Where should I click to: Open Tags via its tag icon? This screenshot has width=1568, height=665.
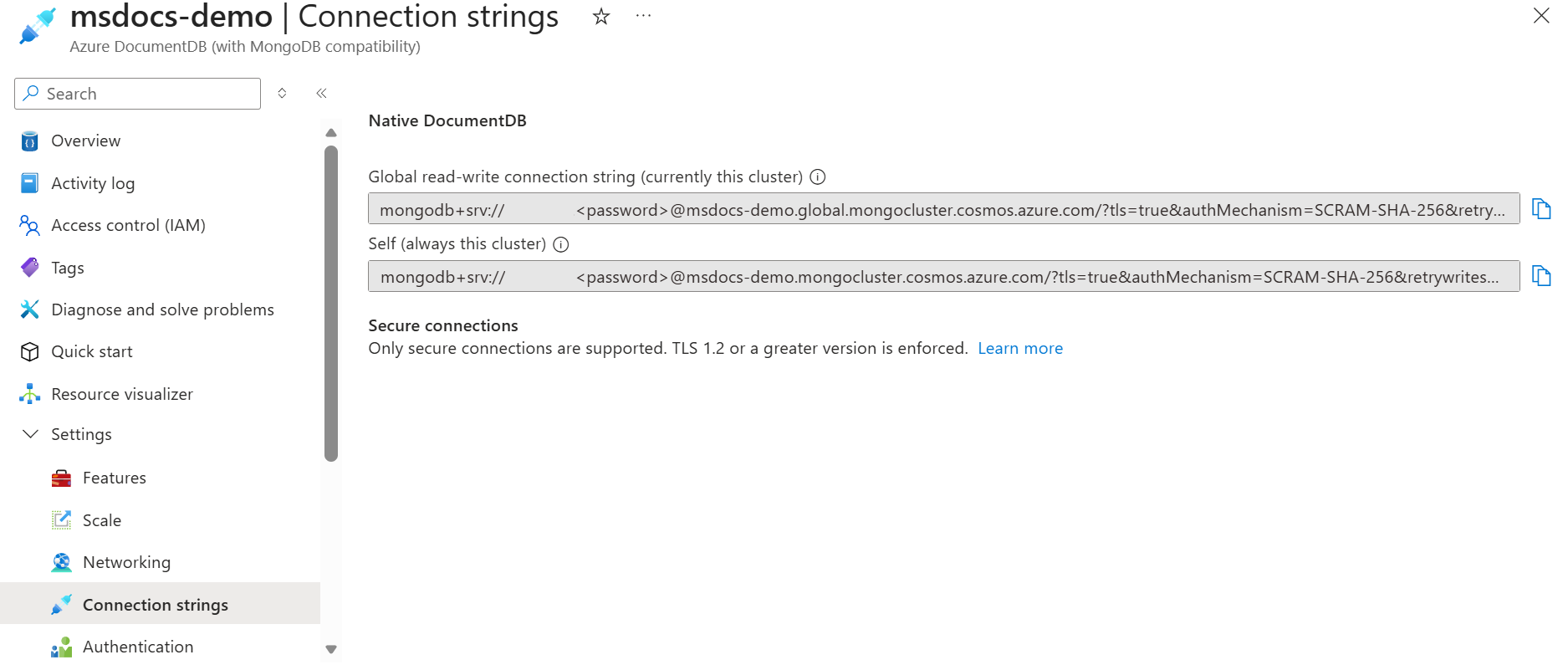[28, 267]
